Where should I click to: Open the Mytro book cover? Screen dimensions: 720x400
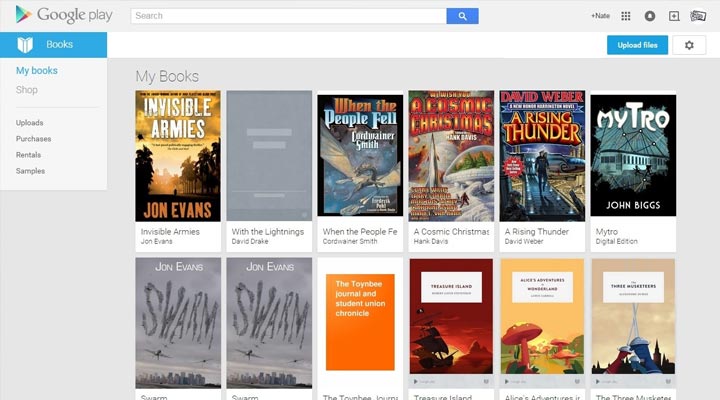633,156
